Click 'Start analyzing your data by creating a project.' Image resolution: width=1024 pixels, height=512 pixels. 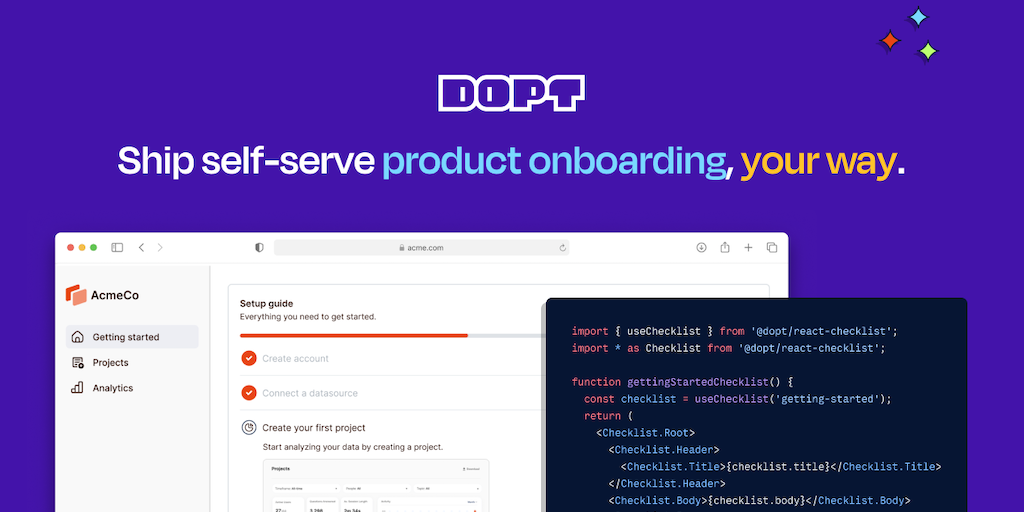click(353, 447)
